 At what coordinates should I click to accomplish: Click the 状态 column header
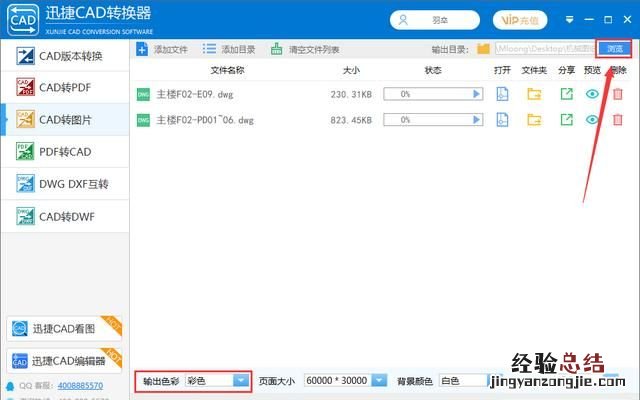pos(433,70)
